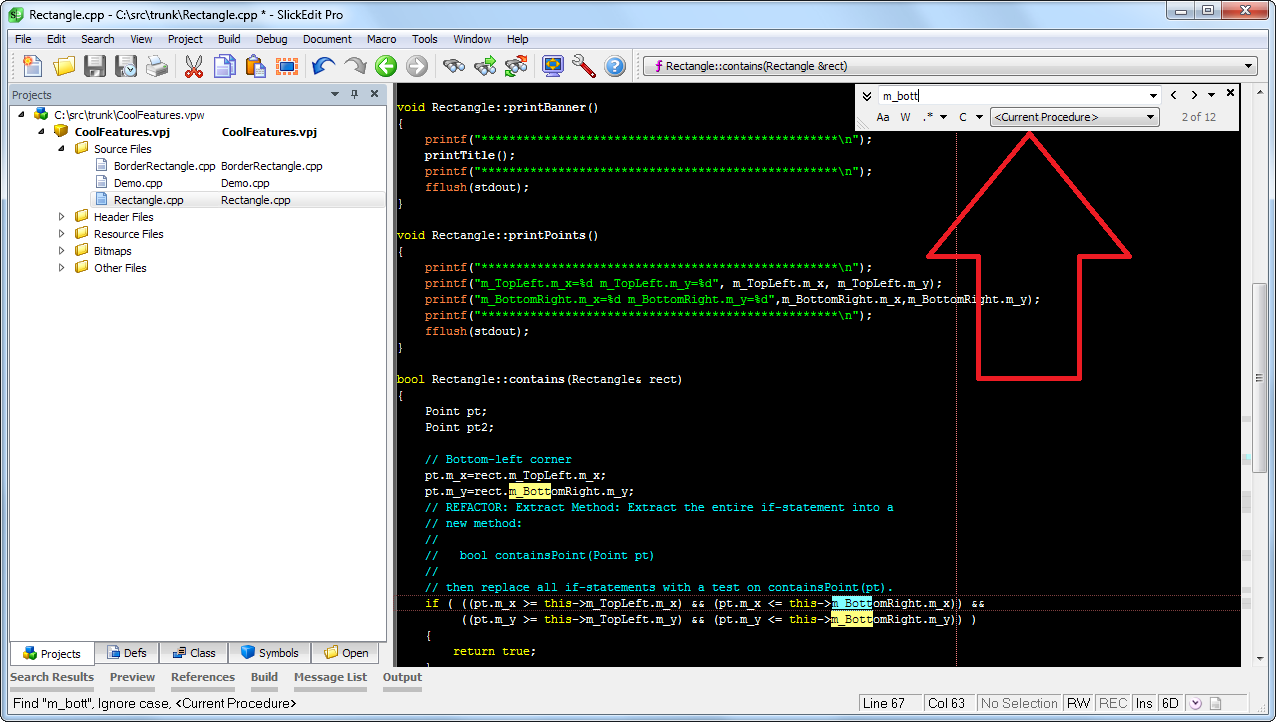Toggle the REC macro recording indicator
This screenshot has width=1276, height=722.
pyautogui.click(x=1113, y=703)
